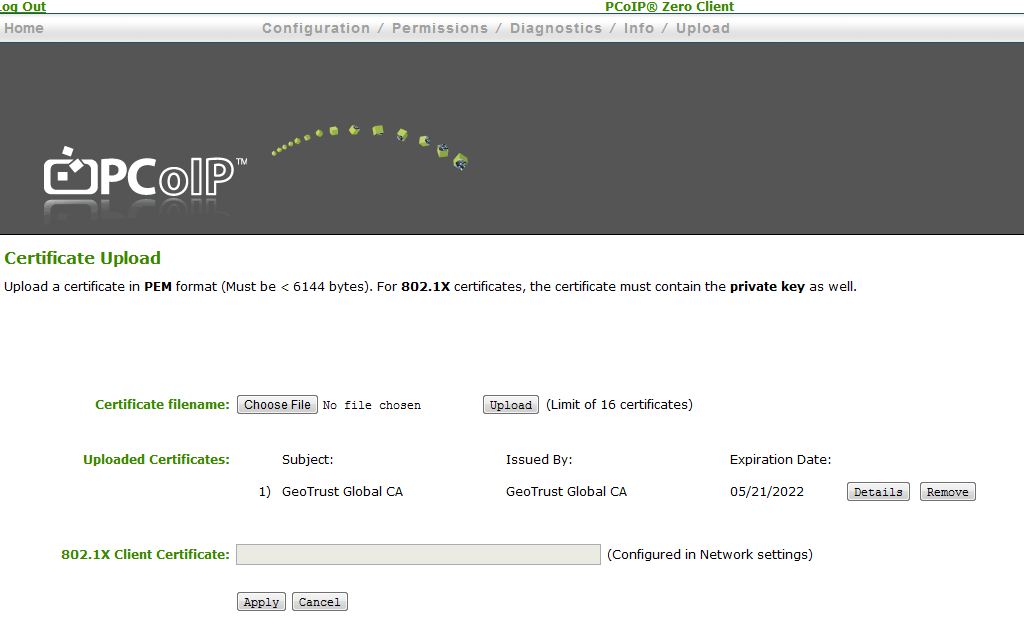The image size is (1024, 630).
Task: Open the Diagnostics menu
Action: (556, 28)
